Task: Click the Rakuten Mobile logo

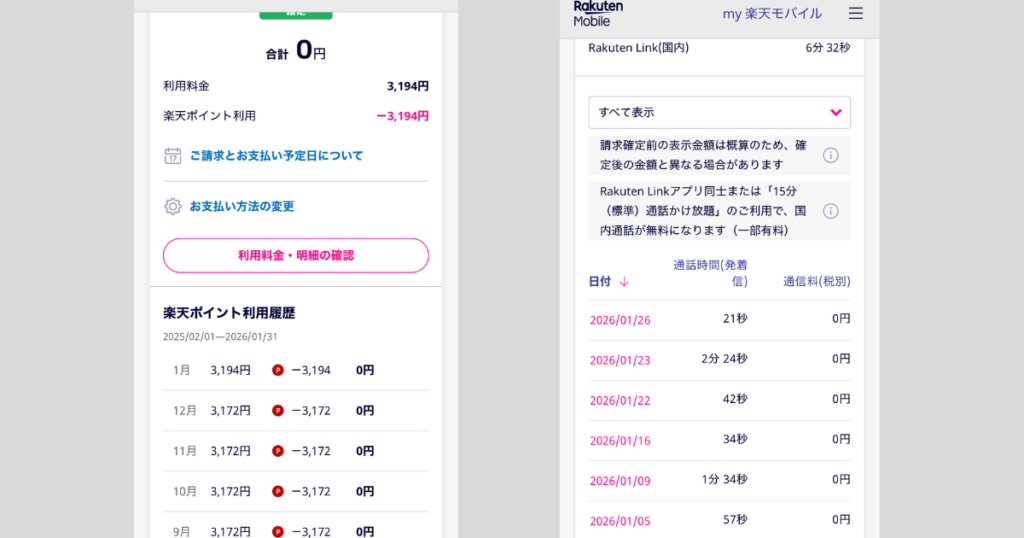Action: click(598, 13)
